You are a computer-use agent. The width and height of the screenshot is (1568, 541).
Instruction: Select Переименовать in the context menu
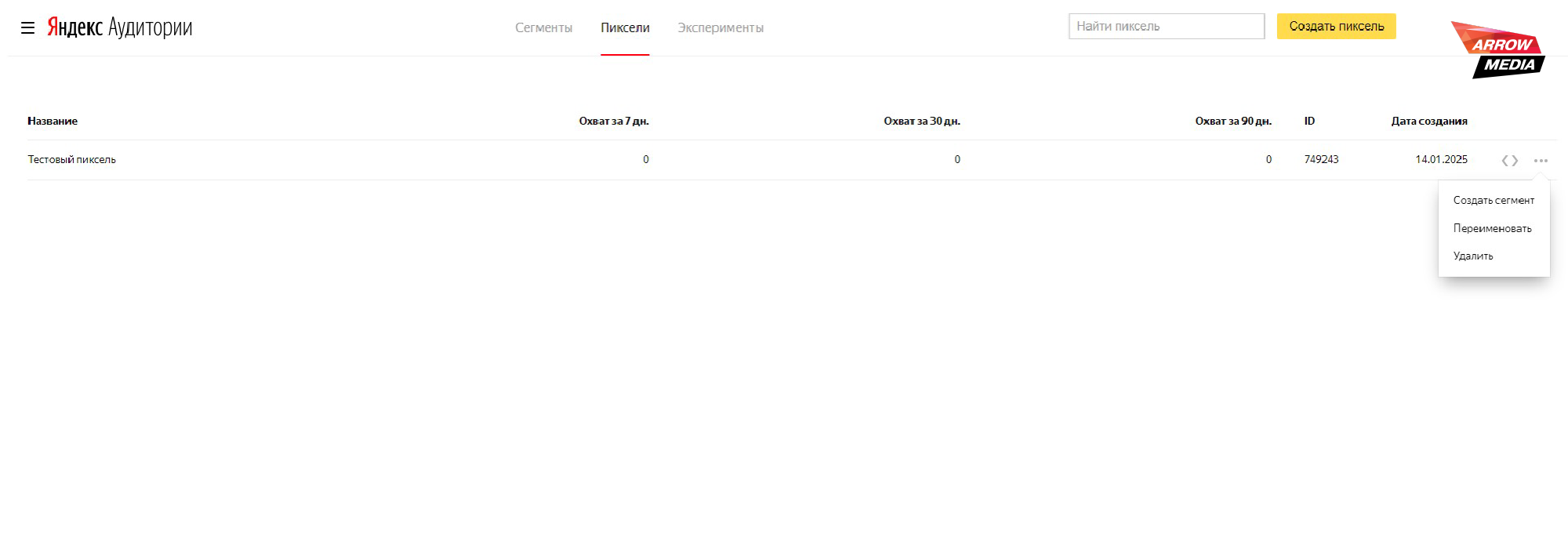coord(1492,229)
